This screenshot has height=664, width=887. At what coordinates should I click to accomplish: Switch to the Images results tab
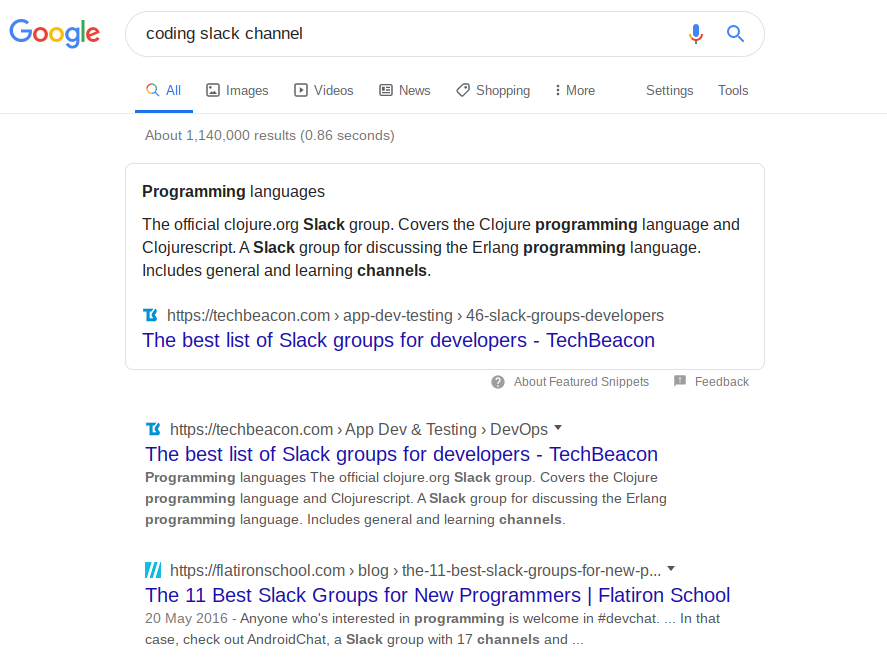[237, 90]
